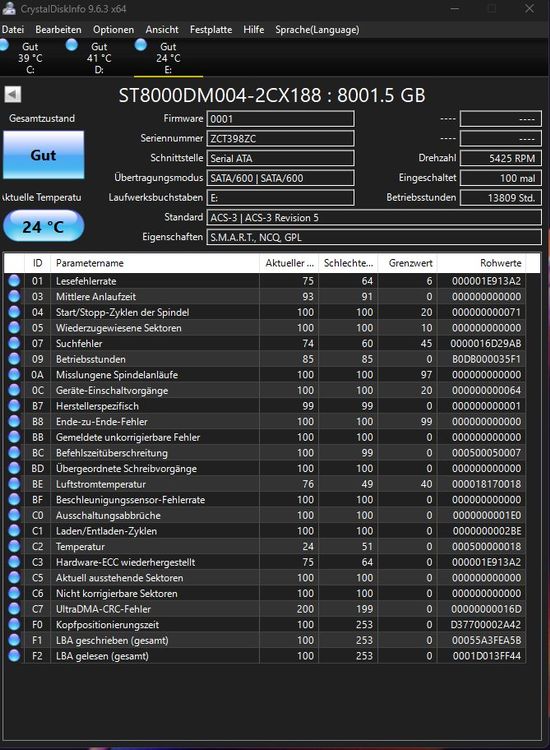550x750 pixels.
Task: Click the Rohwerte column header
Action: click(x=482, y=263)
